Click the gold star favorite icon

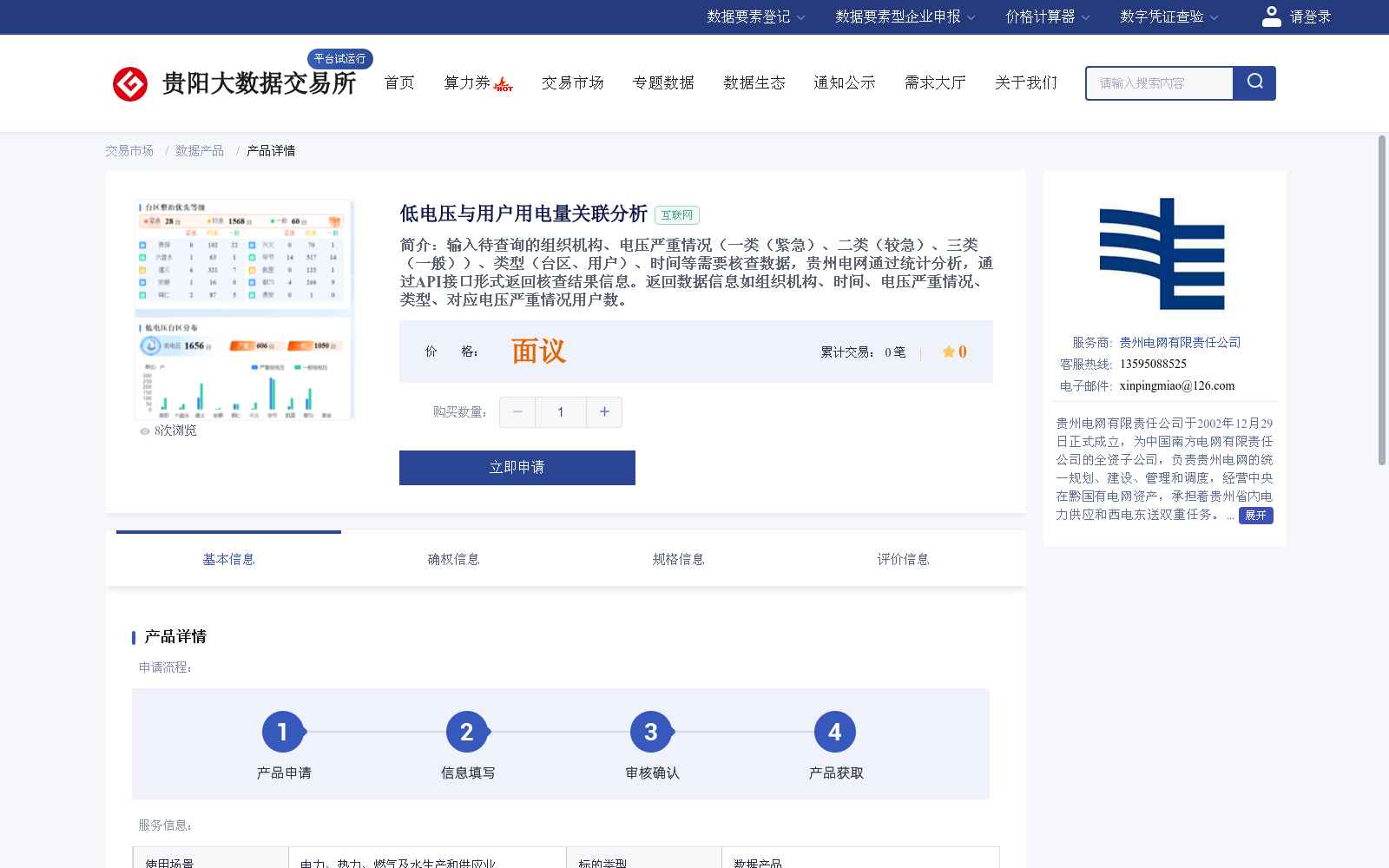pos(949,352)
